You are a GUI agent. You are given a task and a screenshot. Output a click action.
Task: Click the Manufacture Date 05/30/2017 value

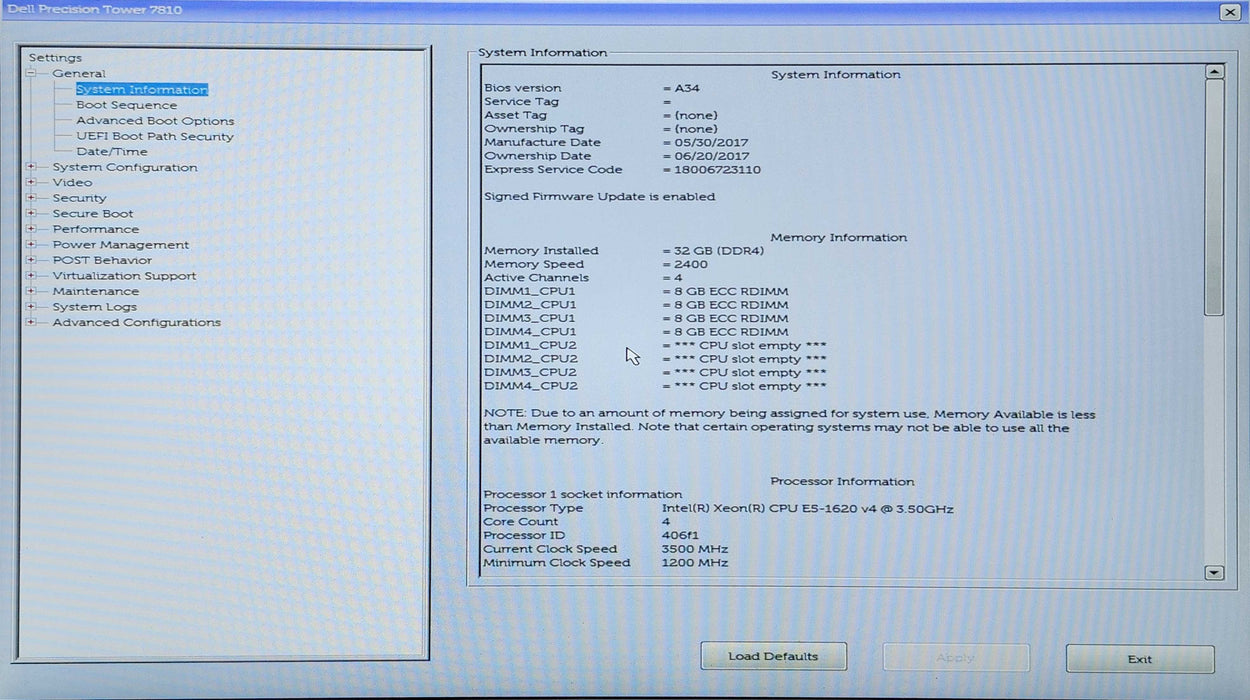click(x=711, y=143)
